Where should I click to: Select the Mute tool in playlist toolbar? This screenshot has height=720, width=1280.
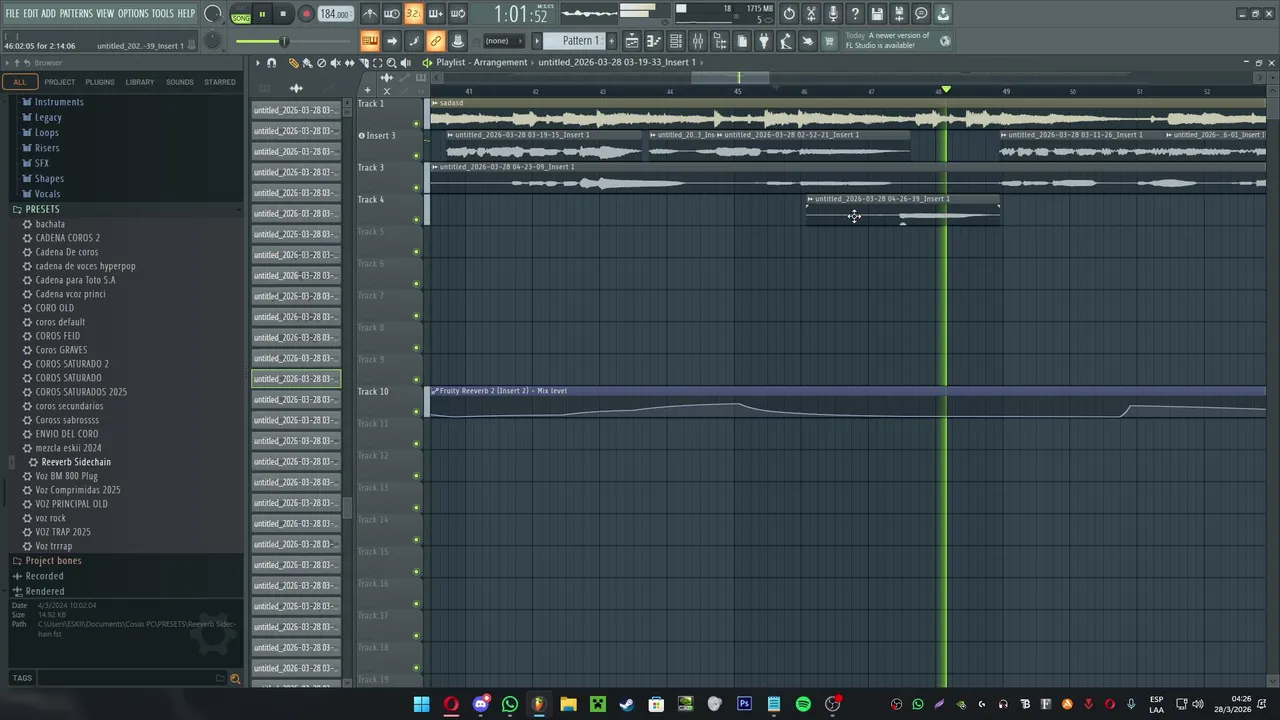[335, 62]
